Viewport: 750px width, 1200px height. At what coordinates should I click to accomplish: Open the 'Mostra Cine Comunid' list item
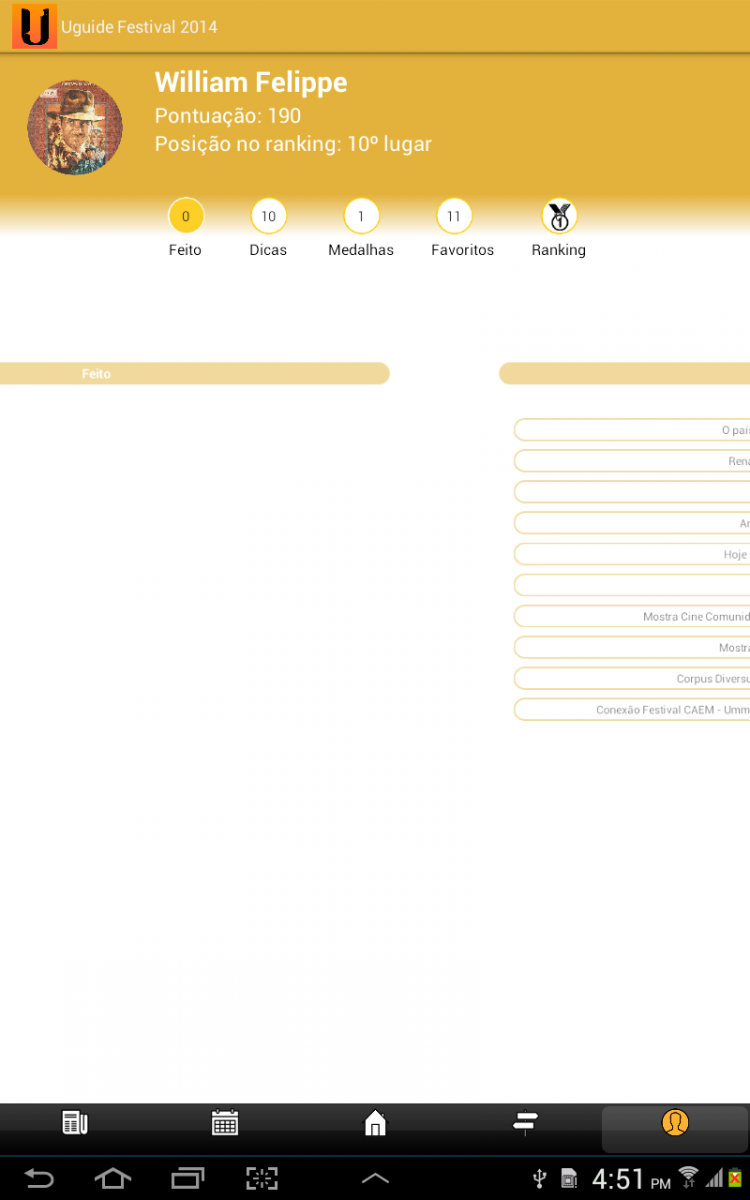click(x=632, y=617)
